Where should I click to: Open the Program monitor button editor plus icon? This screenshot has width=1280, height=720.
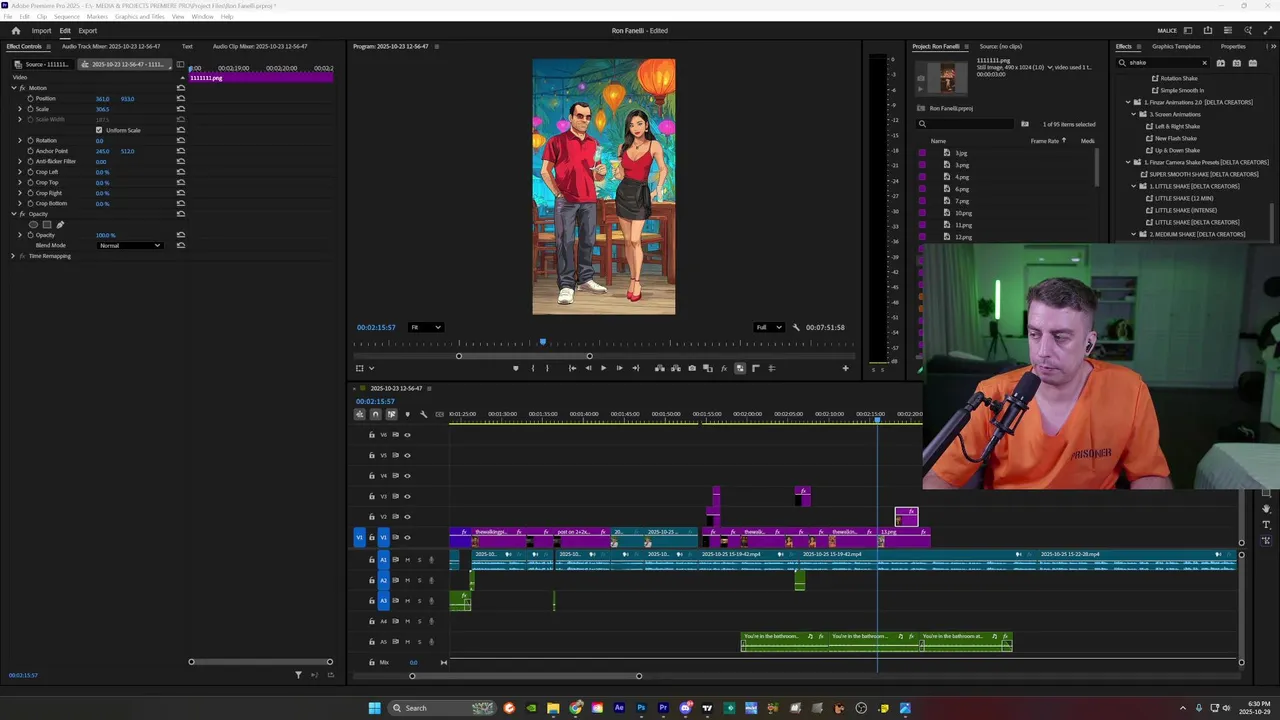pyautogui.click(x=845, y=368)
